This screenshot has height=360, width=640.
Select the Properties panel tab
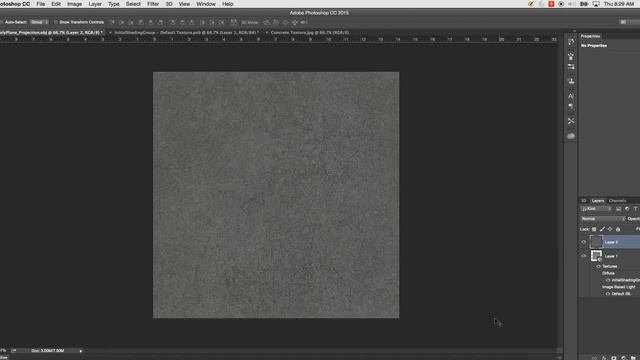point(590,36)
